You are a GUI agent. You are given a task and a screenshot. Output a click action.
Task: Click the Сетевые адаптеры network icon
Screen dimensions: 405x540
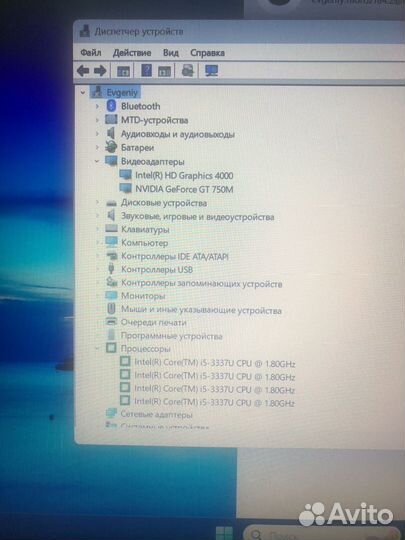click(111, 414)
